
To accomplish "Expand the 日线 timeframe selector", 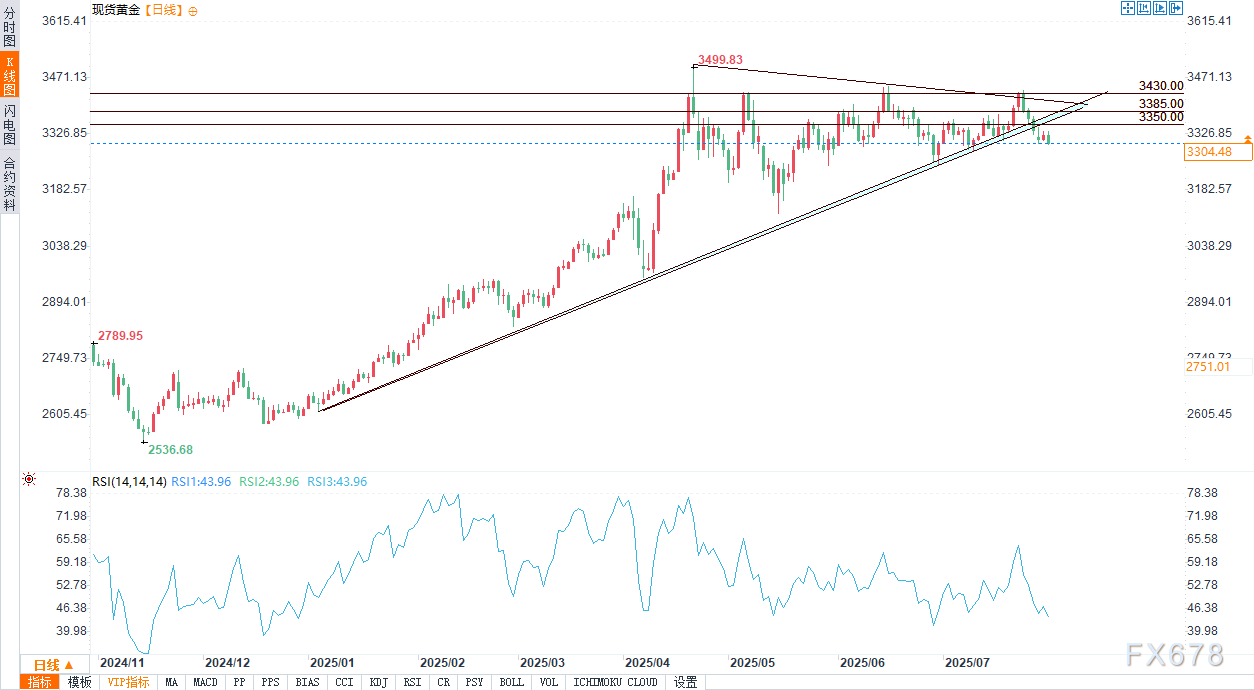I will coord(53,665).
